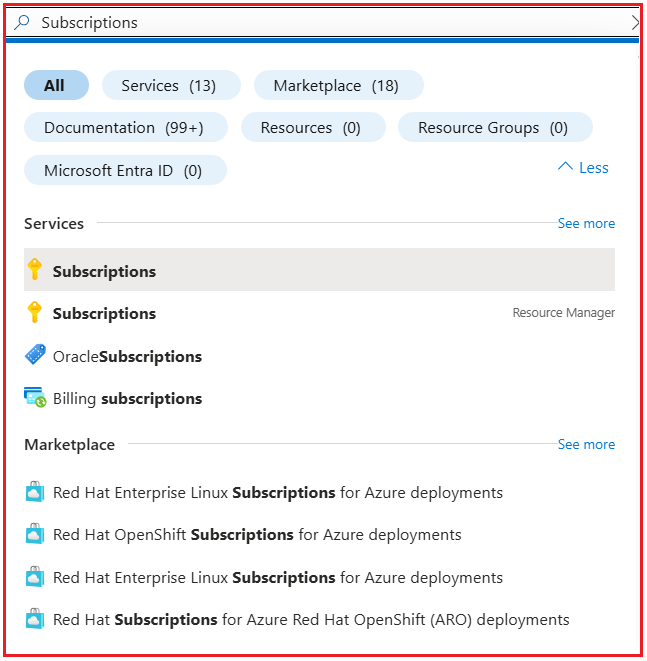
Task: Click the search magnifier icon
Action: (x=21, y=22)
